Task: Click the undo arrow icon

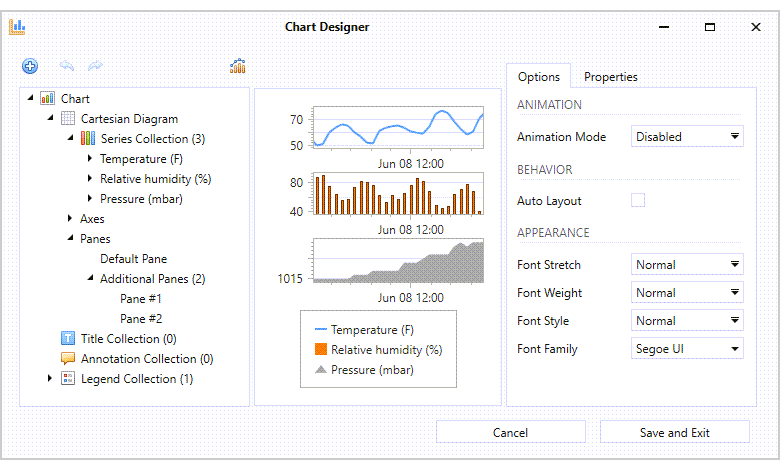Action: (67, 66)
